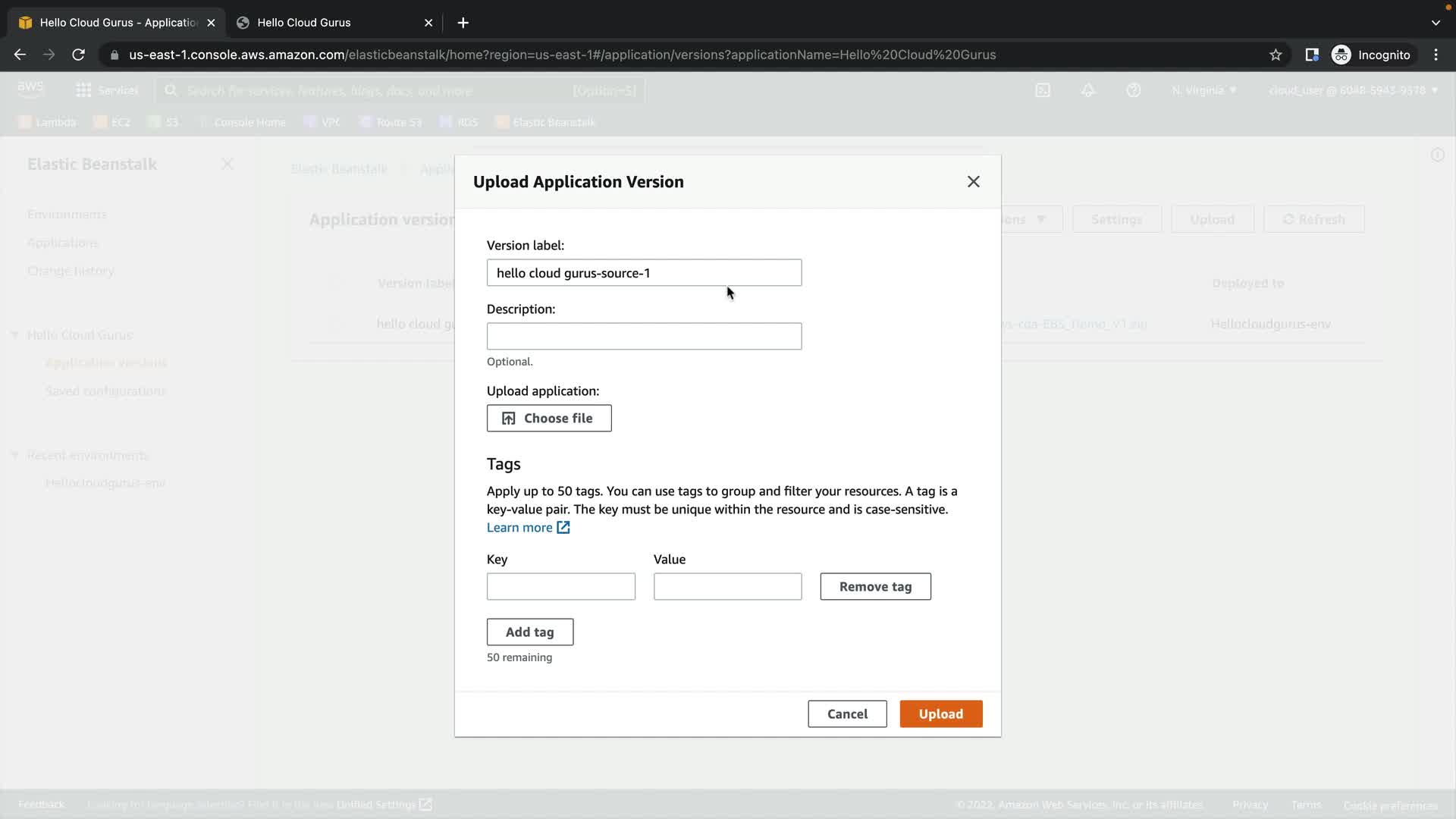Close the Upload Application Version dialog
The image size is (1456, 819).
pyautogui.click(x=973, y=182)
